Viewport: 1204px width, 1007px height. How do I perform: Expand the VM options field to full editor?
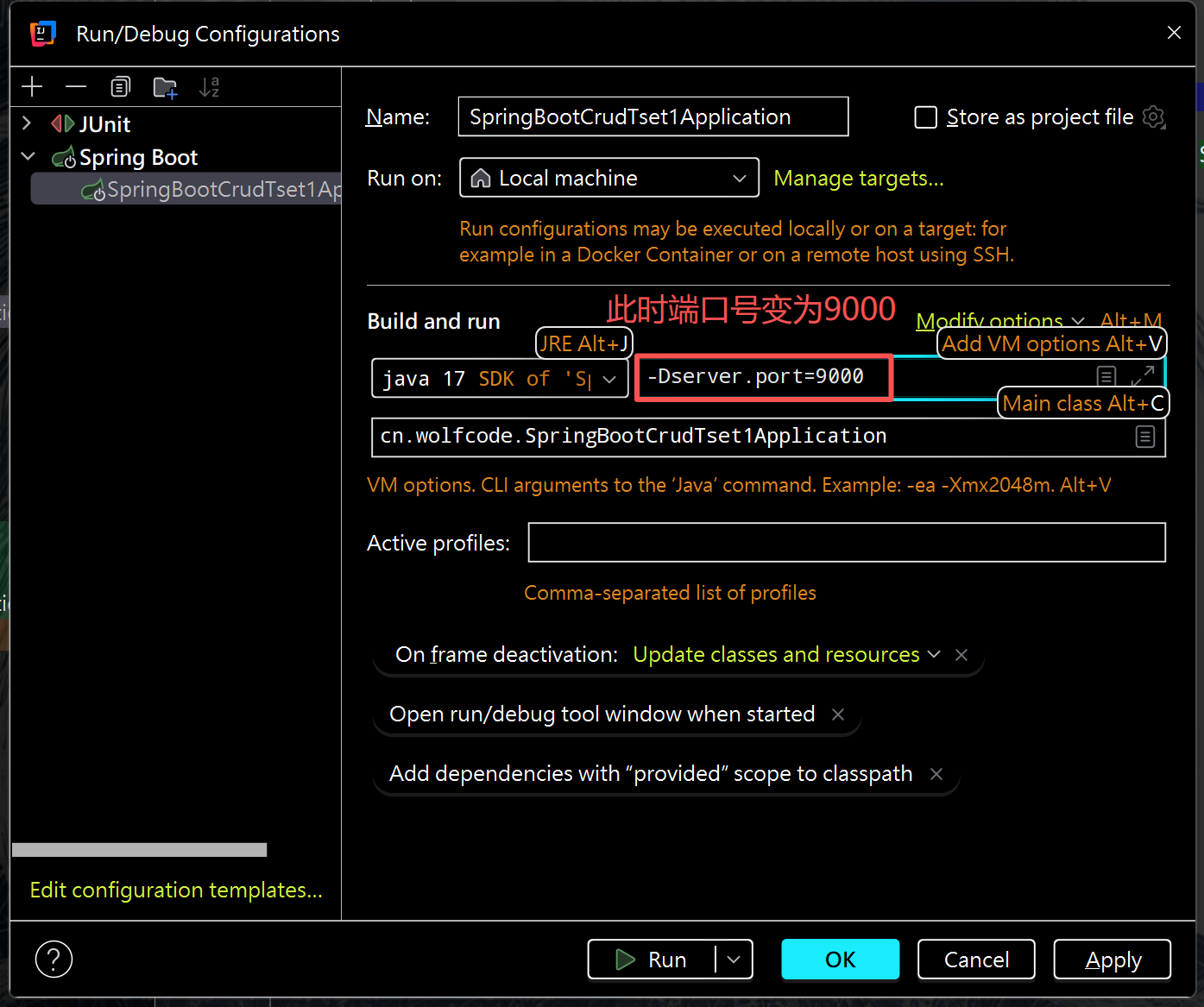(1143, 375)
